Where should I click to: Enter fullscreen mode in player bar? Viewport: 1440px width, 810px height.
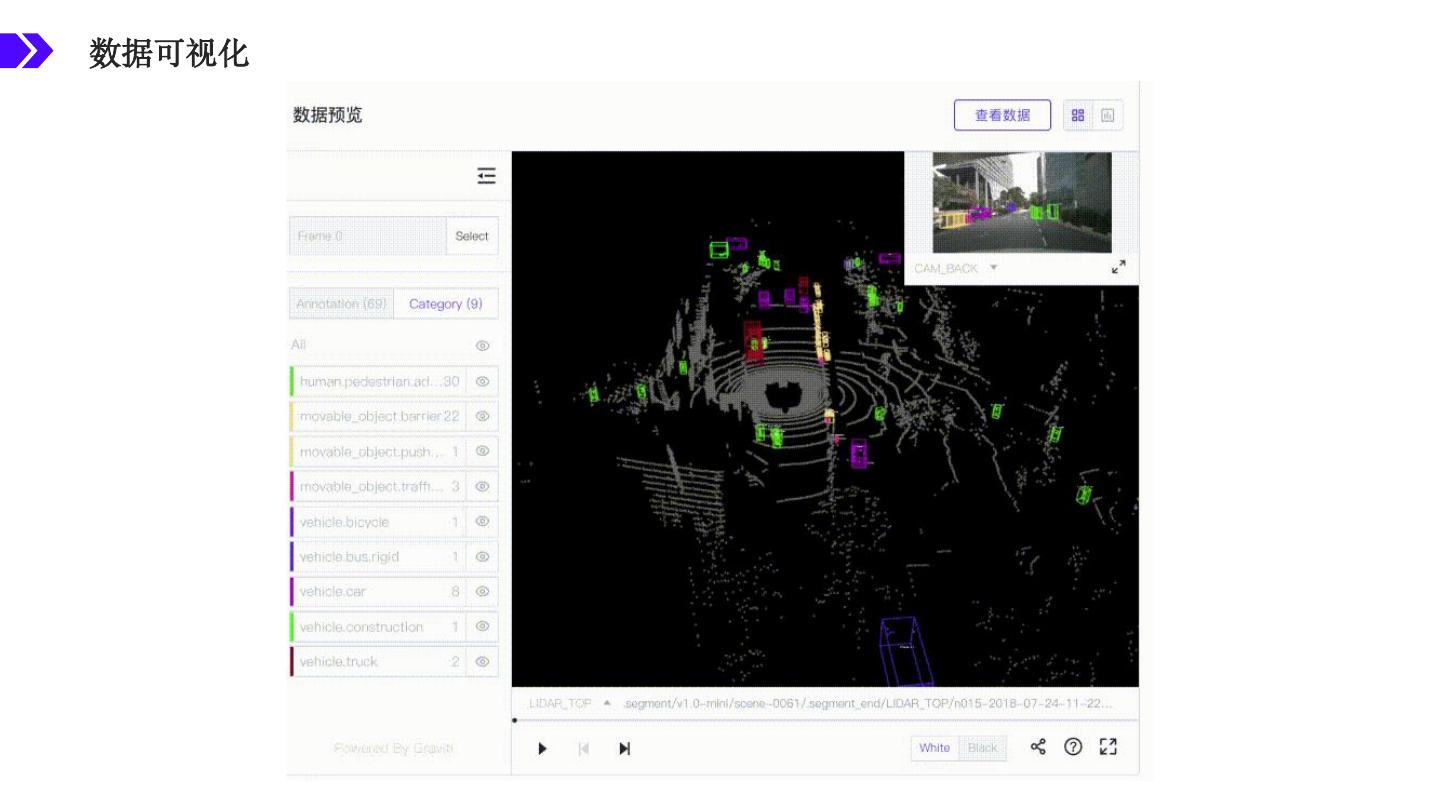(1108, 747)
